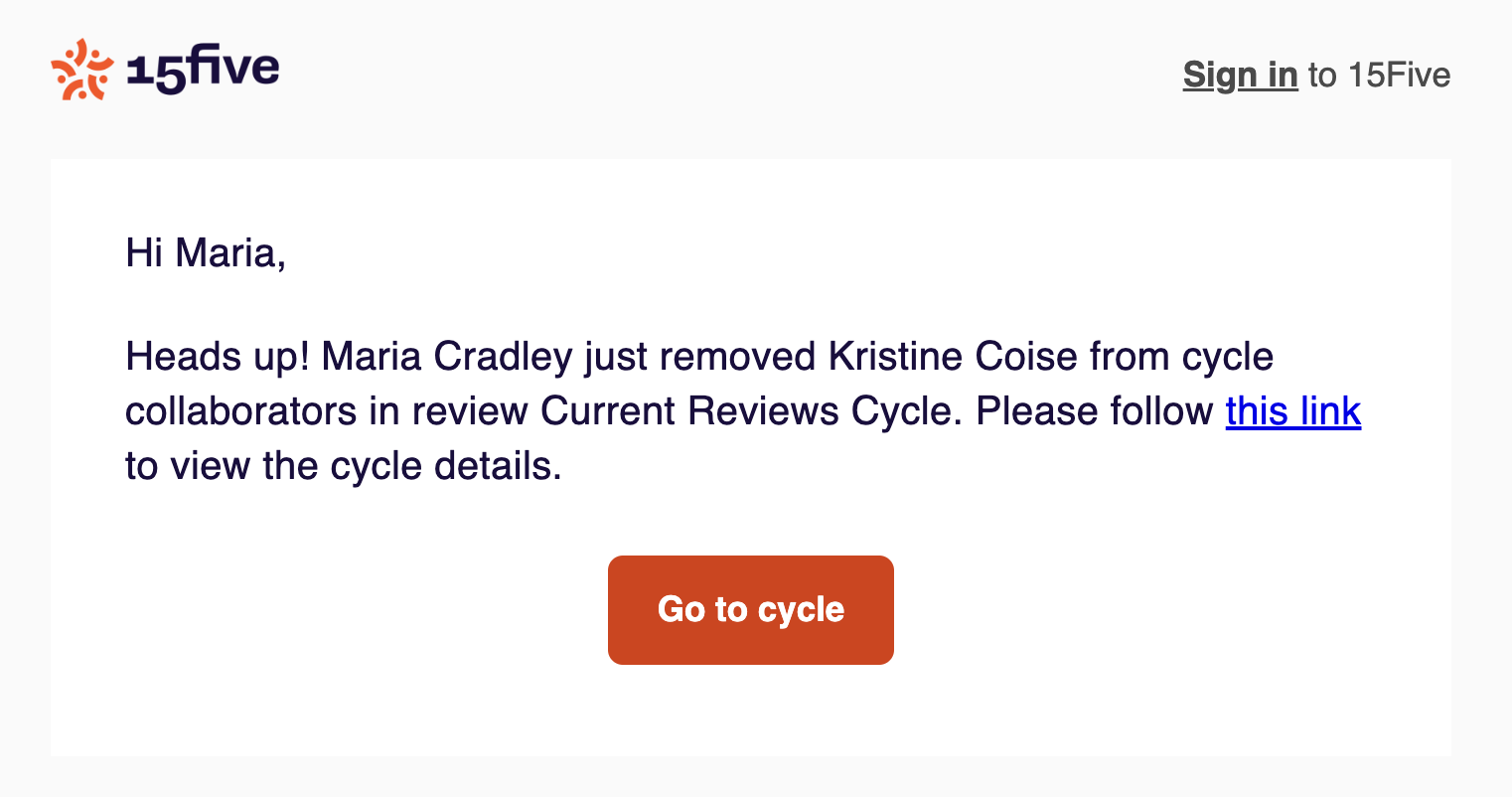Click the word "Go" on the orange button
This screenshot has width=1512, height=797.
(680, 609)
